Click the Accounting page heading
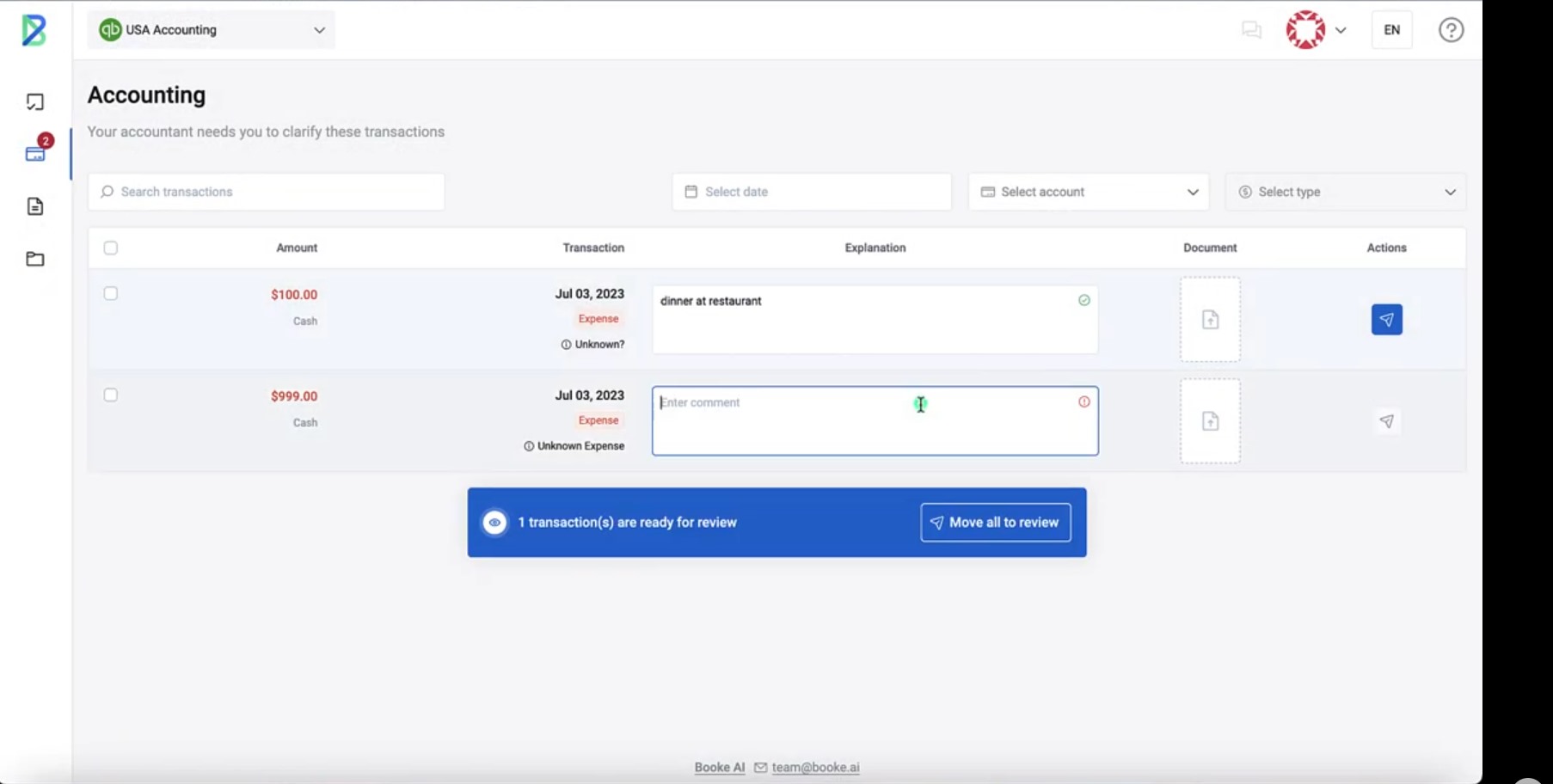The width and height of the screenshot is (1553, 784). tap(147, 95)
